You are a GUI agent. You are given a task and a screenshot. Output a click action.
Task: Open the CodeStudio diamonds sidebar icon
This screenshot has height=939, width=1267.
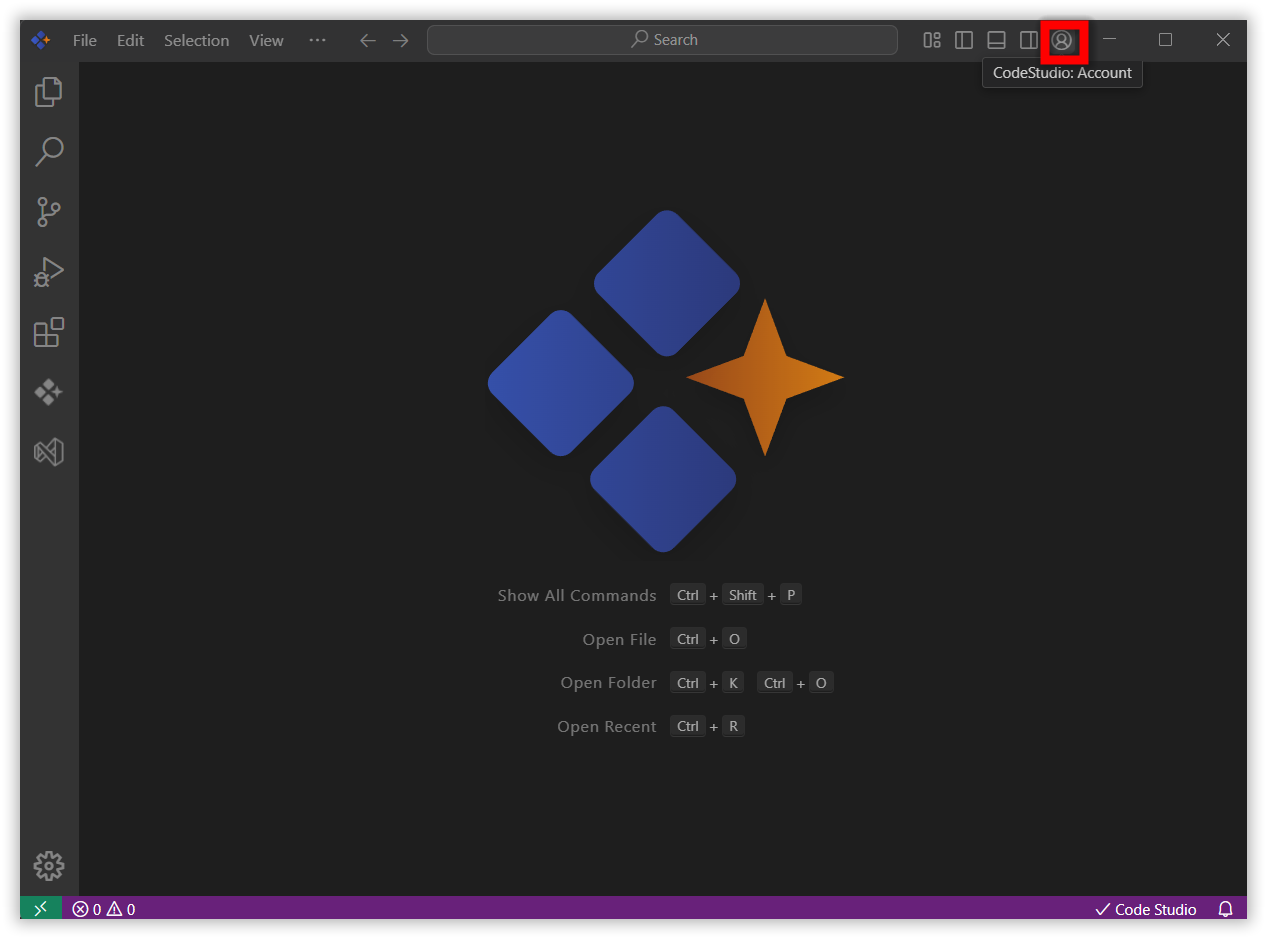(48, 392)
